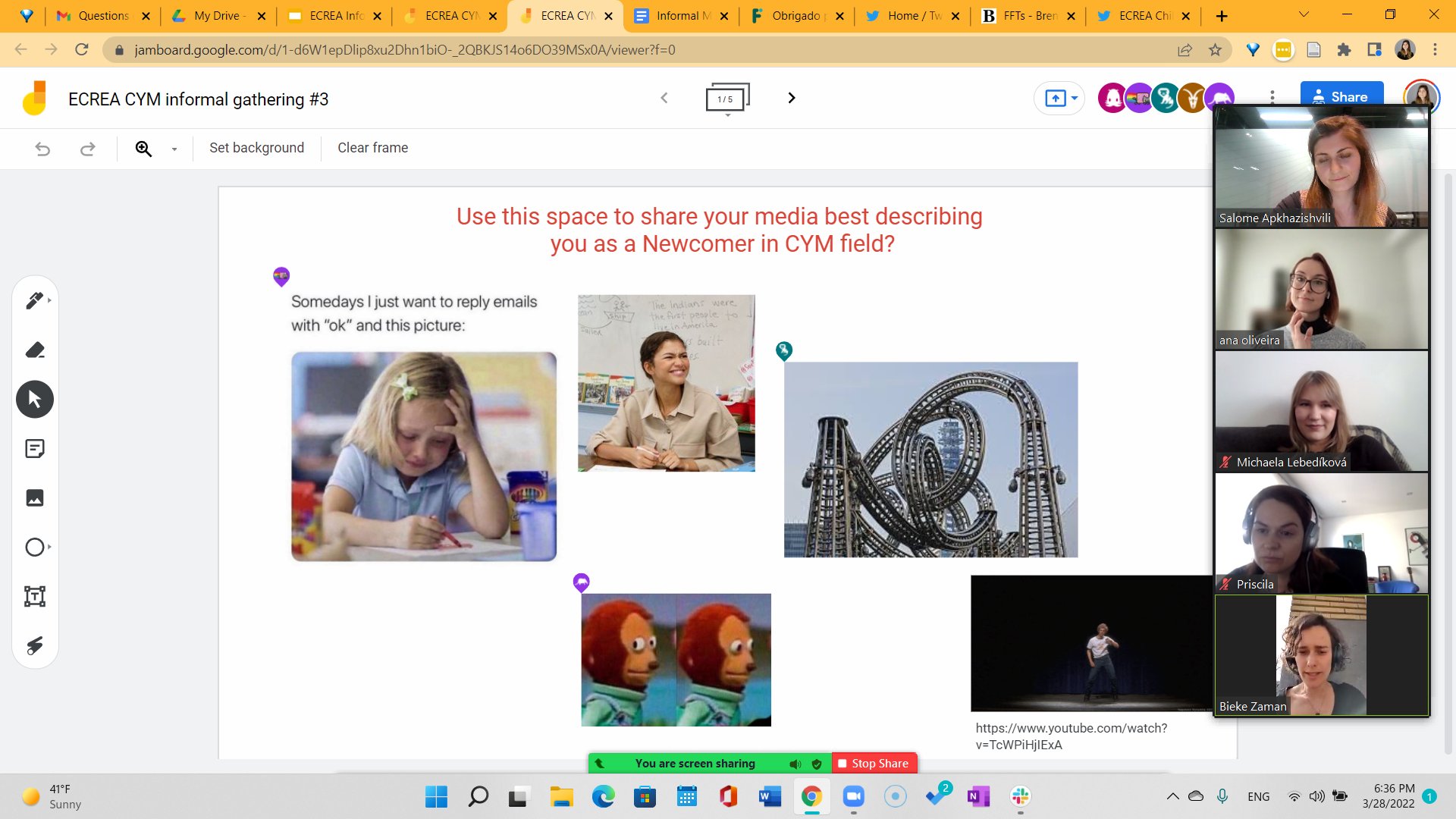The image size is (1456, 819).
Task: Add a sticky note
Action: coord(35,449)
